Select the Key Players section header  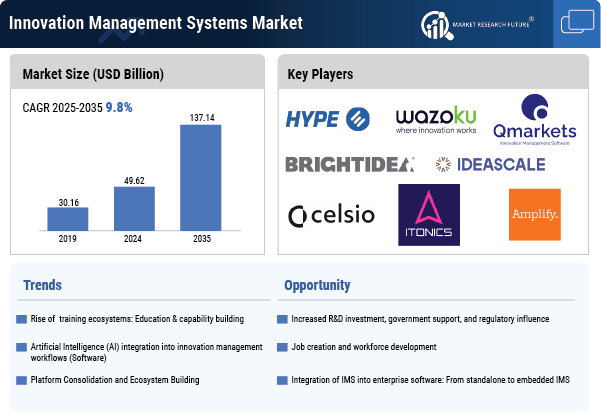pos(319,75)
